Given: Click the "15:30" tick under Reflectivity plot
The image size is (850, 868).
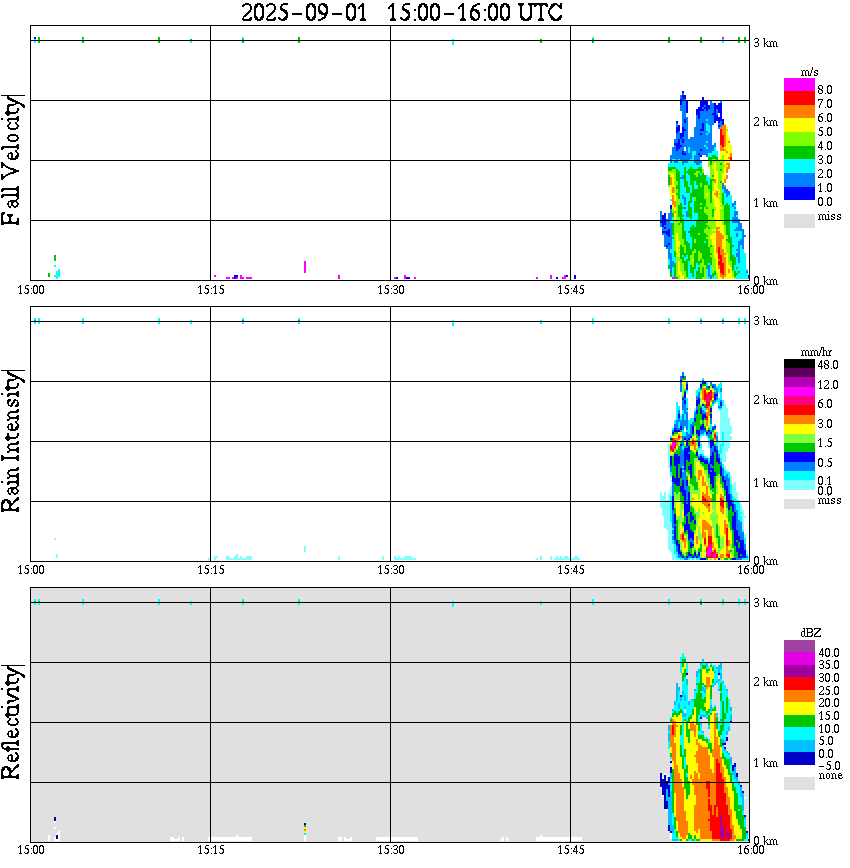Looking at the screenshot, I should click(x=391, y=850).
